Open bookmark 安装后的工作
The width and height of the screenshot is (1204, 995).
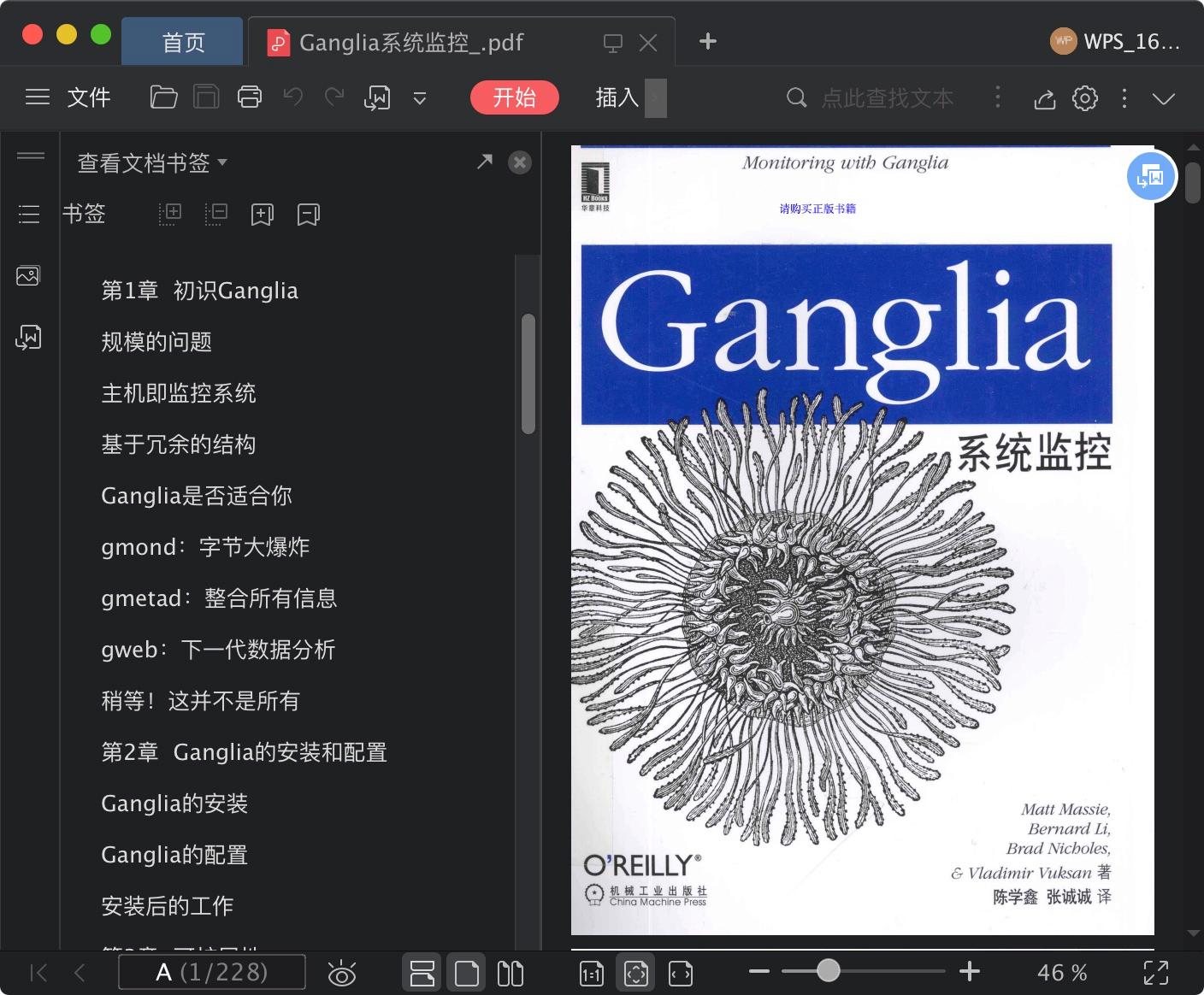click(x=168, y=906)
